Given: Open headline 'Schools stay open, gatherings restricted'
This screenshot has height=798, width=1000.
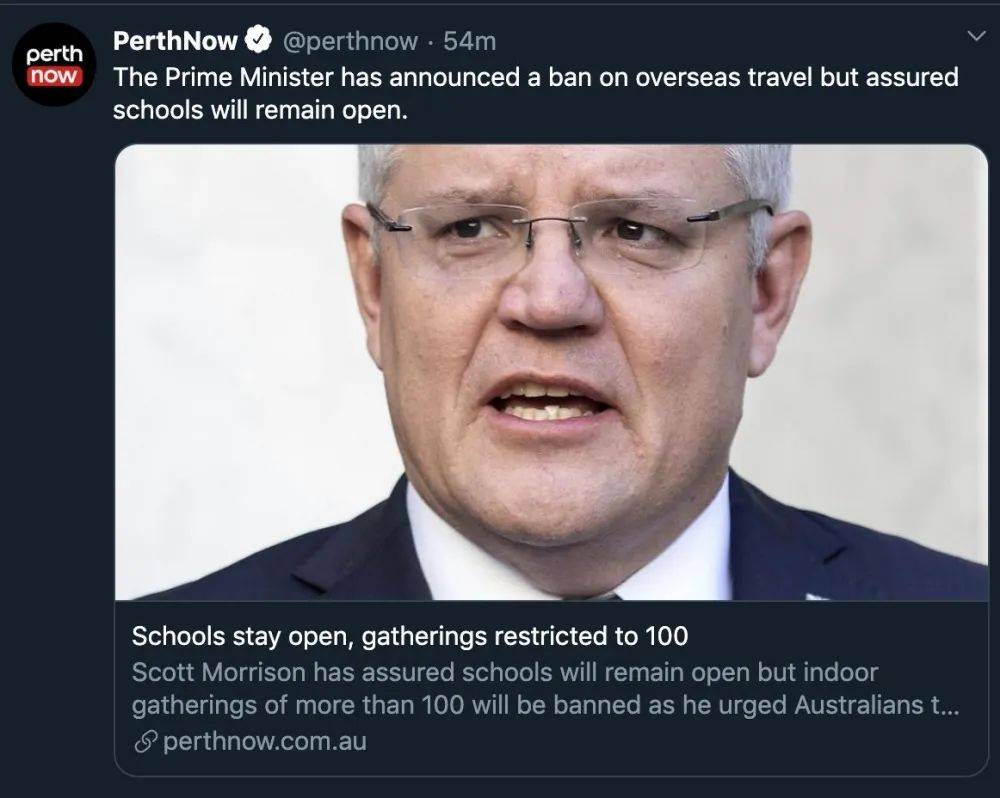Looking at the screenshot, I should click(x=410, y=636).
